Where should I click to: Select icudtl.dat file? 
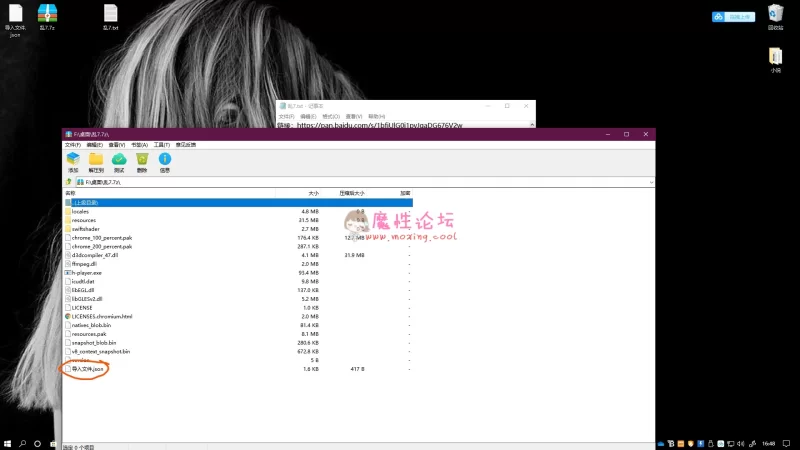coord(83,282)
